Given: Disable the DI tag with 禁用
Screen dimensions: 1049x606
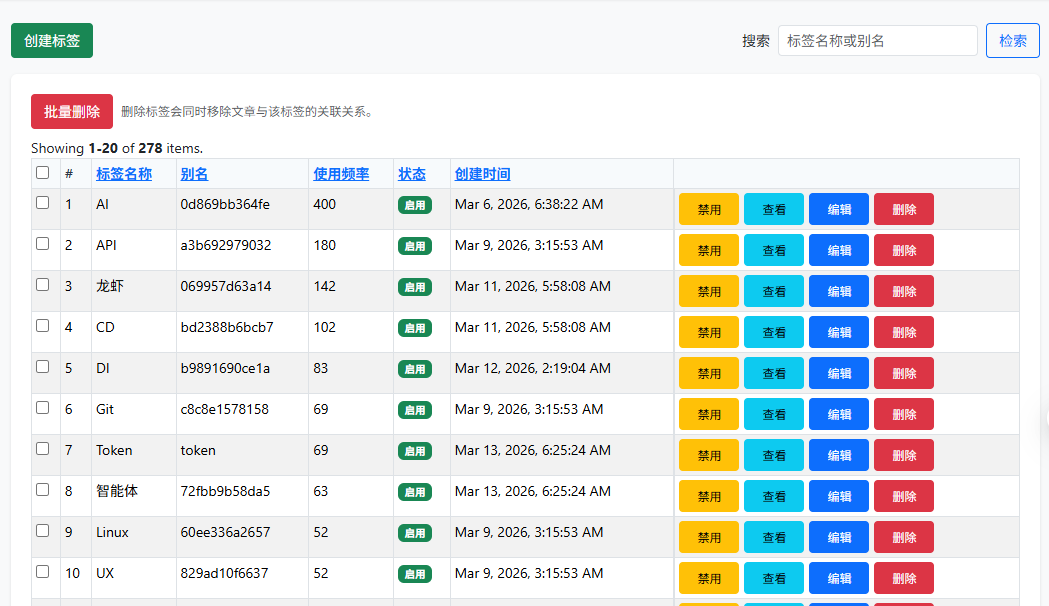Looking at the screenshot, I should [x=709, y=373].
